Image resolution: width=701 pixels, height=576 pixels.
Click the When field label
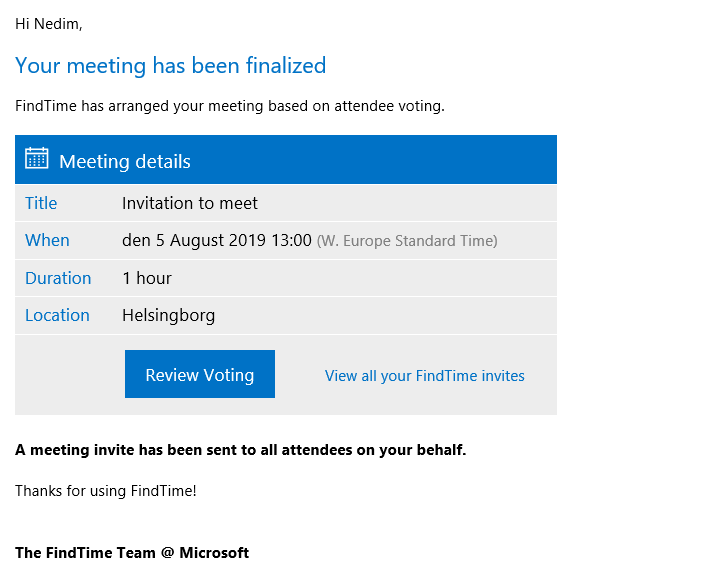pos(47,240)
